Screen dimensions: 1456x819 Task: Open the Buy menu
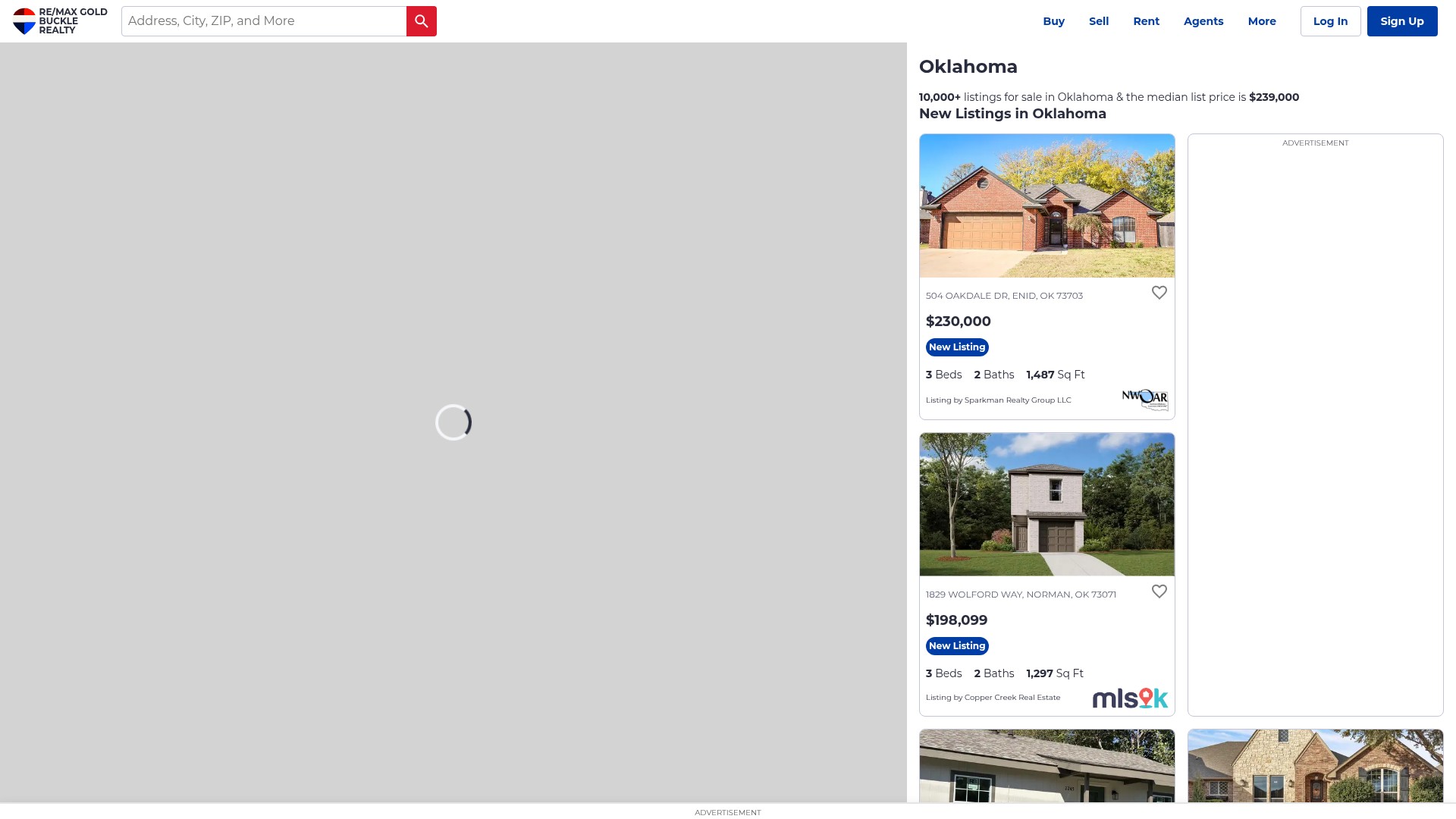coord(1053,21)
